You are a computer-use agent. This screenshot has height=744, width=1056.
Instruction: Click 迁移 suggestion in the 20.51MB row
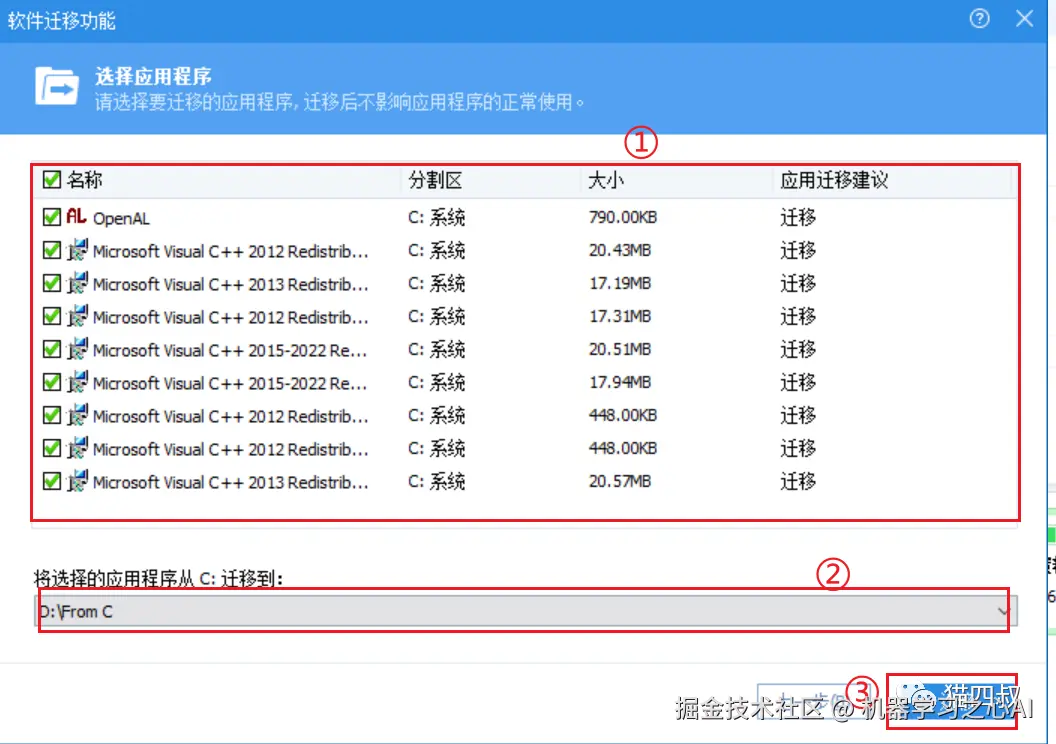pos(798,349)
